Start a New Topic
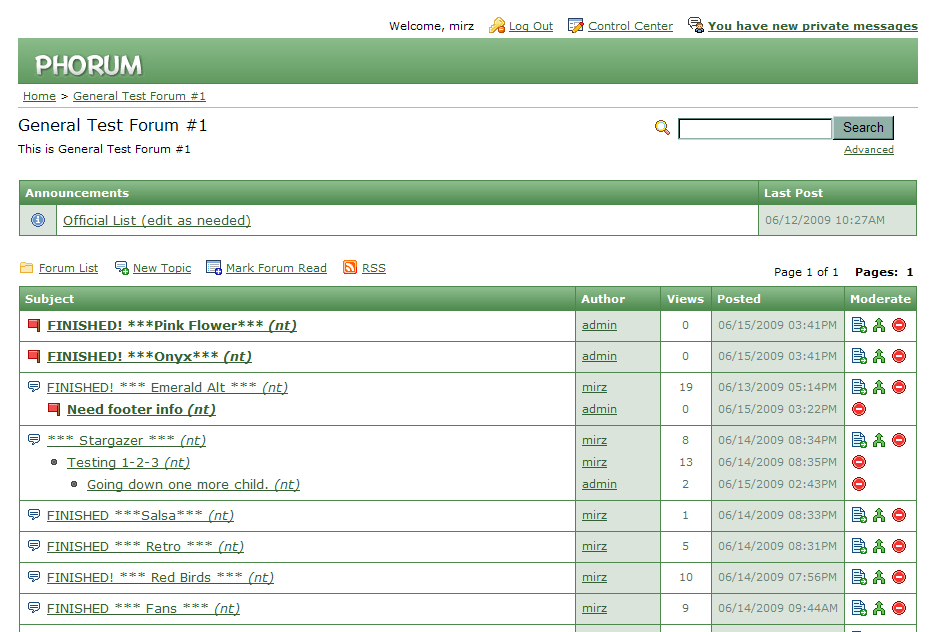The width and height of the screenshot is (934, 632). coord(162,268)
